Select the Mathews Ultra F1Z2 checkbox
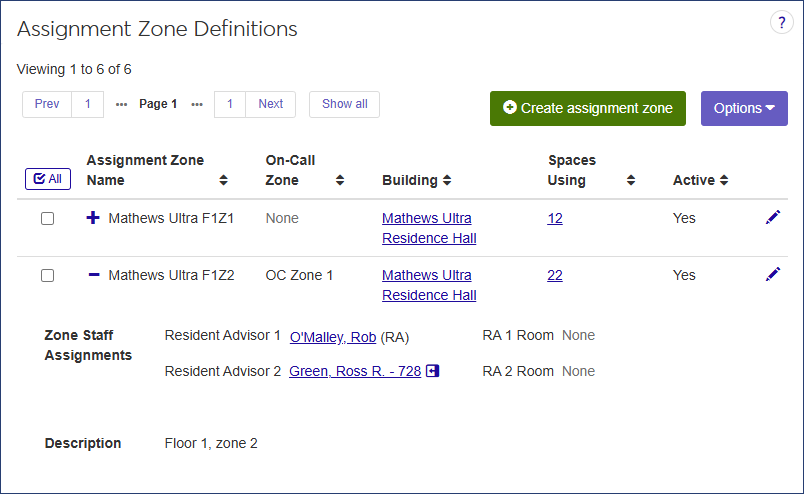Viewport: 804px width, 494px height. pos(47,275)
